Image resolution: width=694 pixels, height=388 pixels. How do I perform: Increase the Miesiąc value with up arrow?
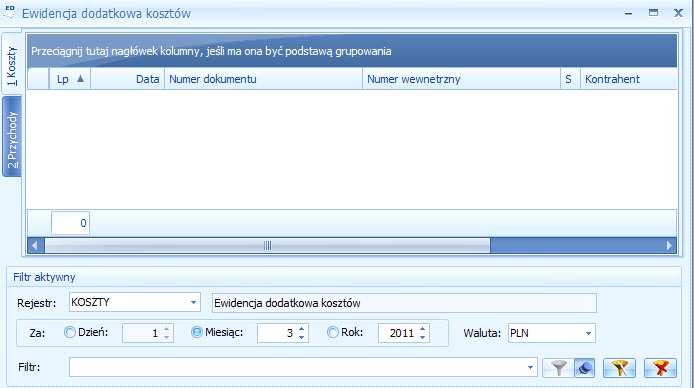301,329
